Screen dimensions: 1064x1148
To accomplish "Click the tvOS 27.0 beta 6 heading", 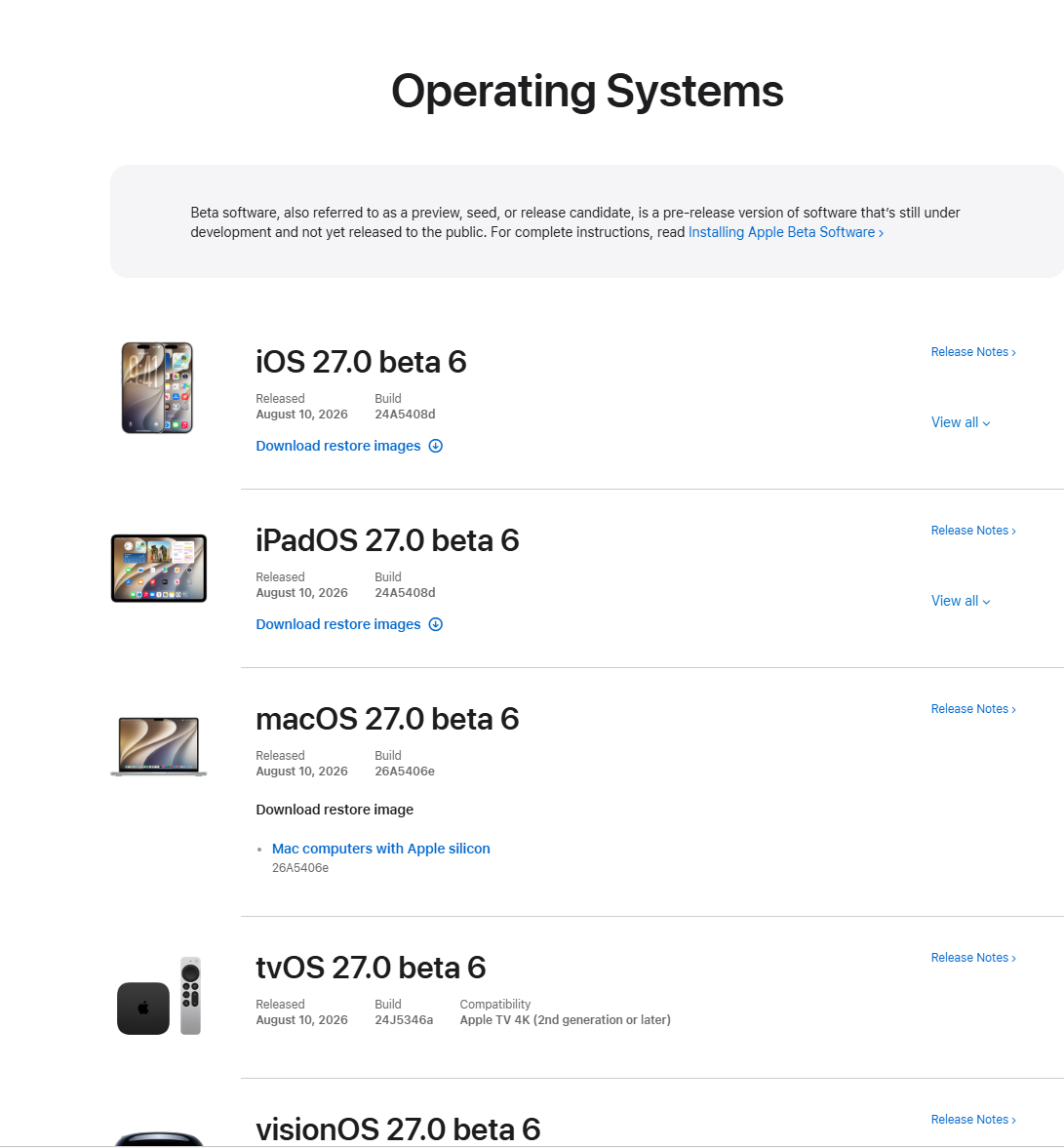I will click(371, 969).
